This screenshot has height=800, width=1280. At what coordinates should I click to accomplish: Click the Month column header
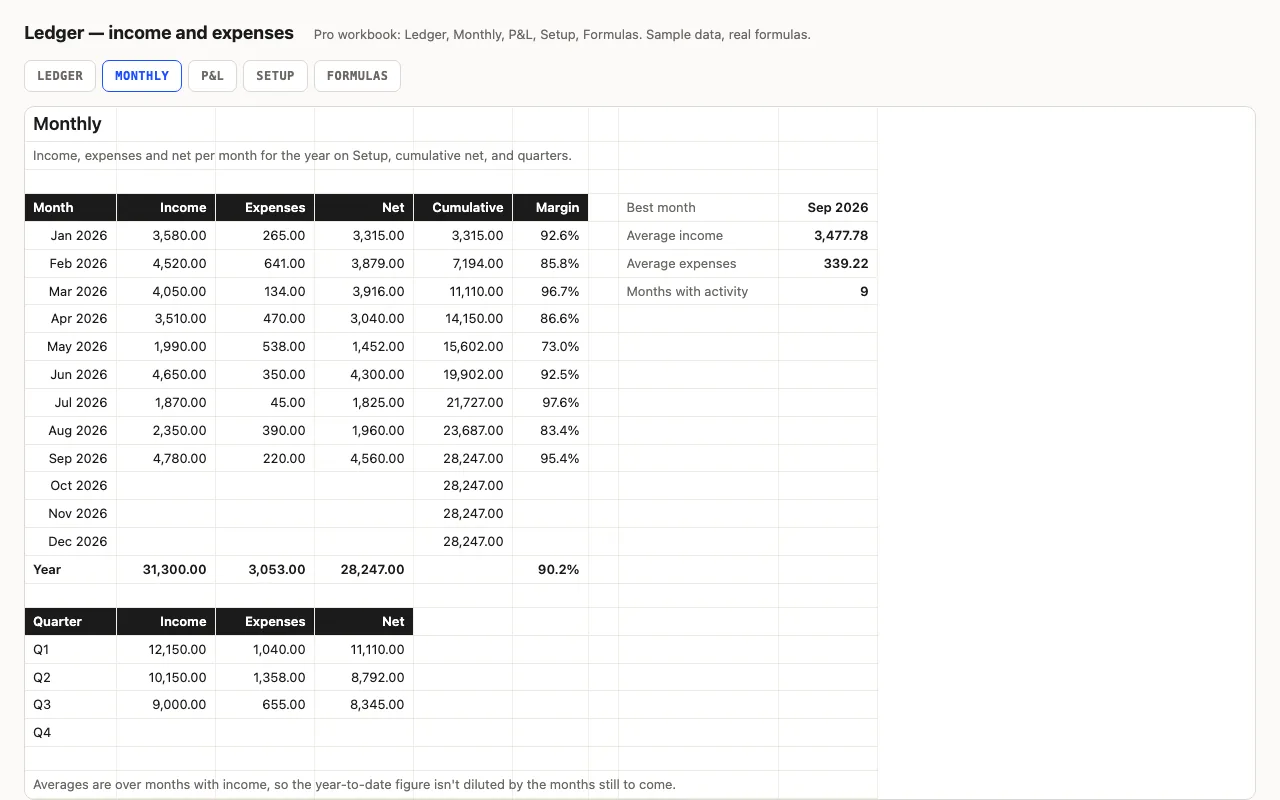click(x=71, y=207)
